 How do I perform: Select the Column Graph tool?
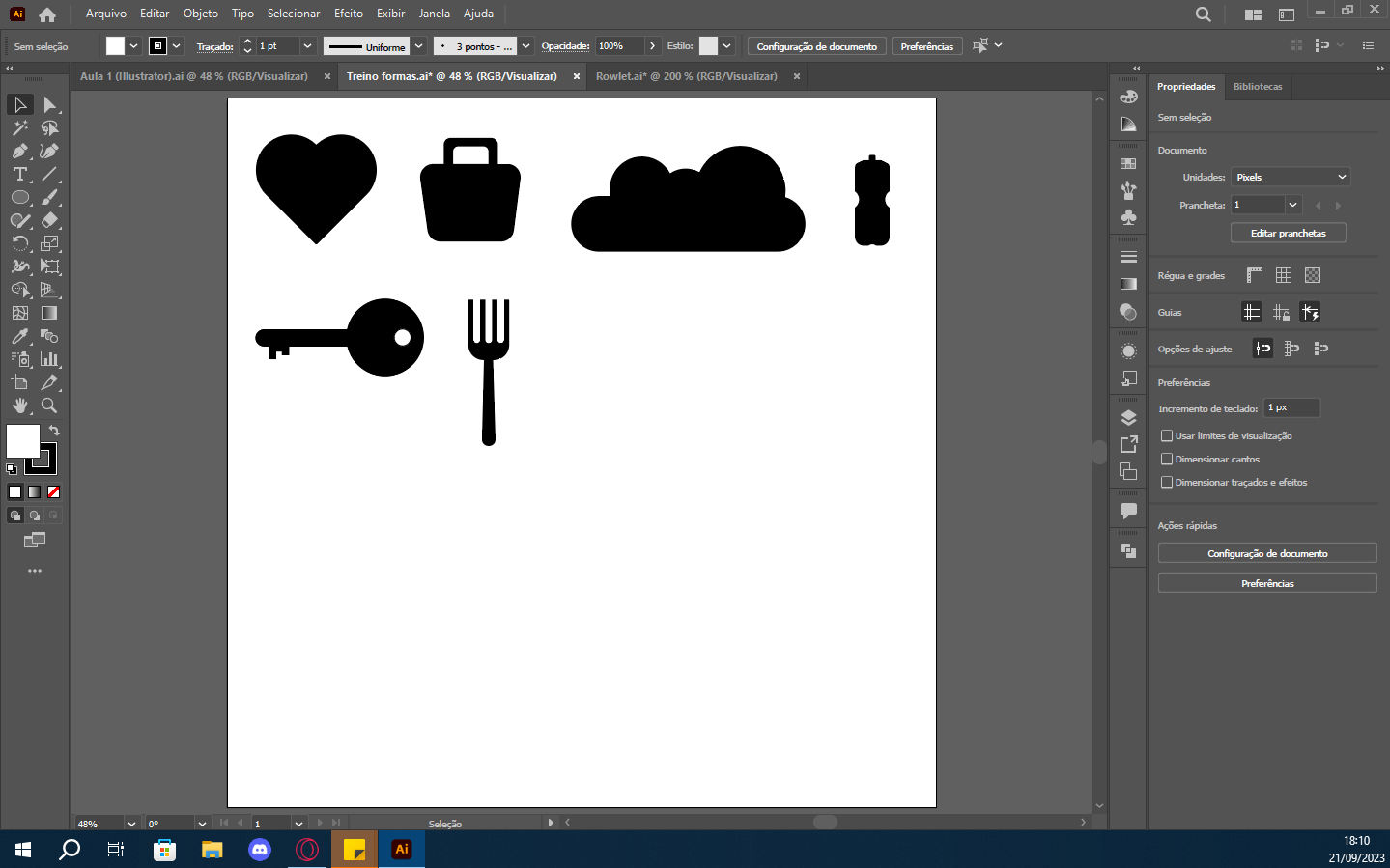(49, 359)
